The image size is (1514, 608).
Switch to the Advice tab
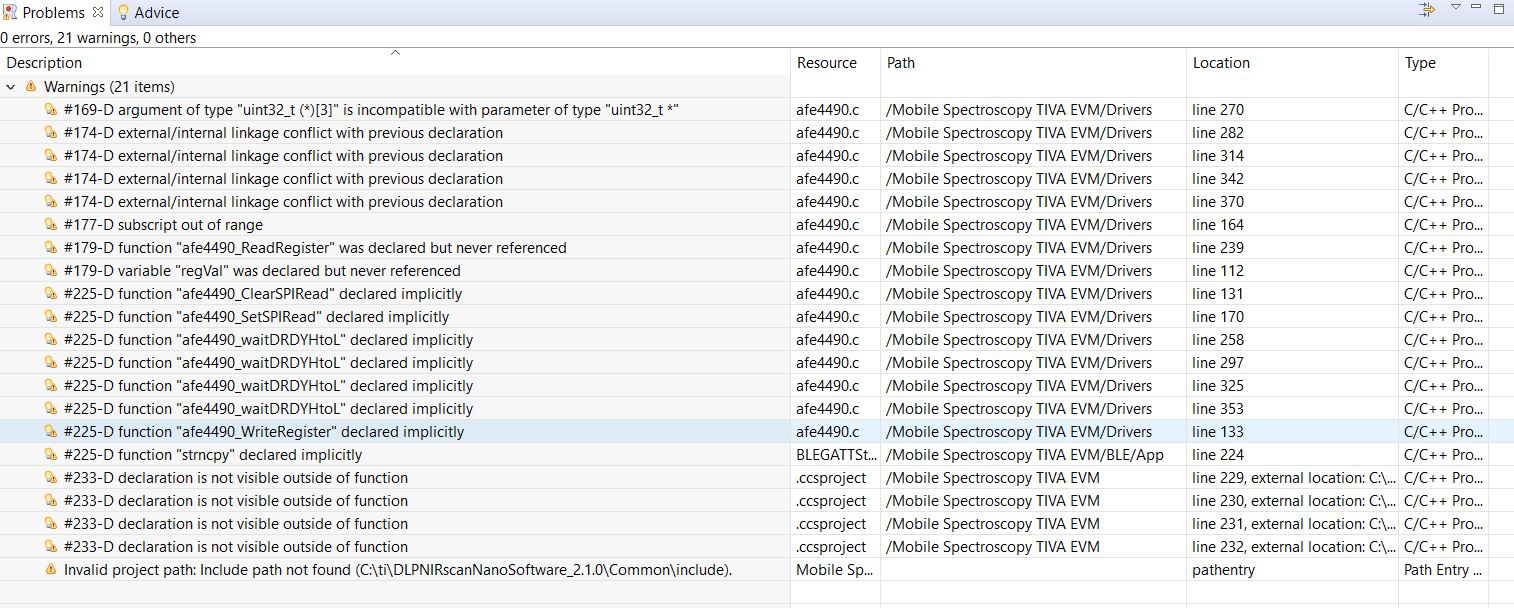point(156,13)
